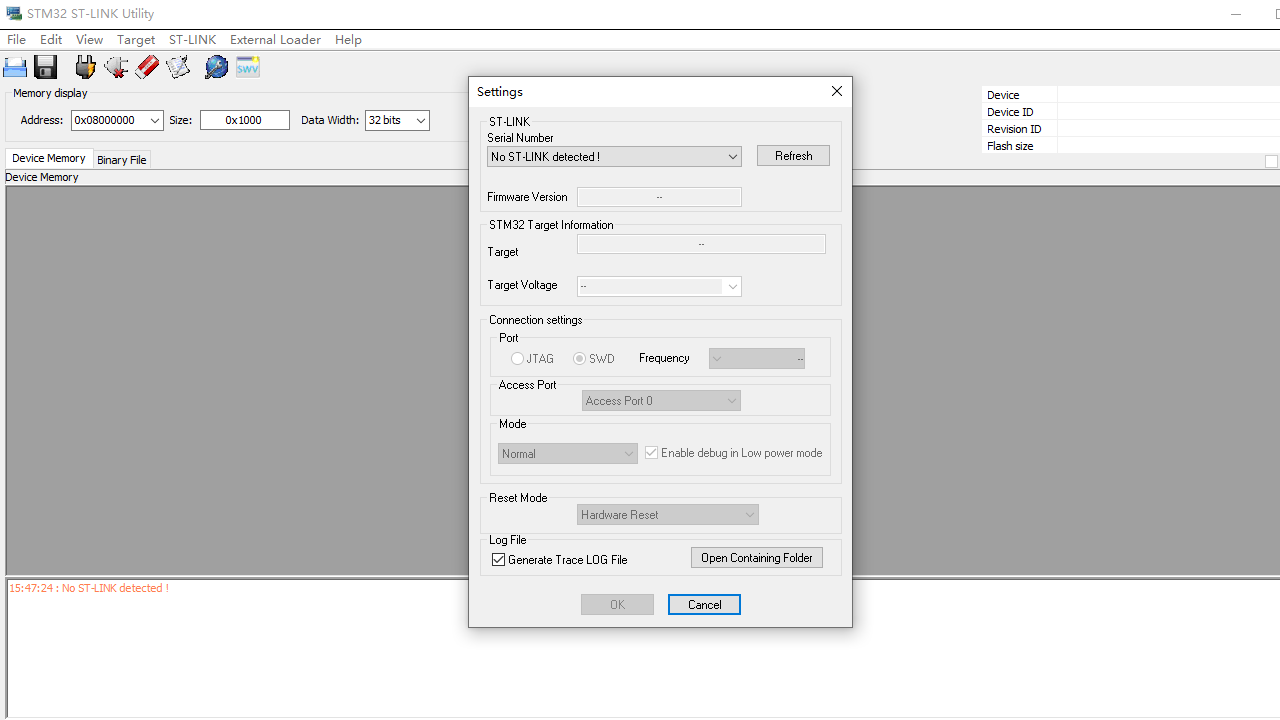1280x720 pixels.
Task: Open the Target Voltage dropdown
Action: (x=732, y=286)
